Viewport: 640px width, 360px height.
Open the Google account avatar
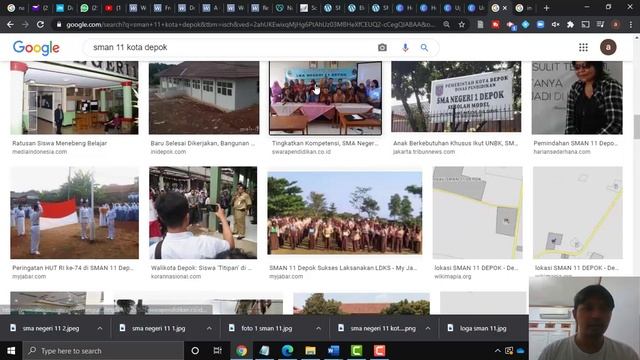[608, 47]
